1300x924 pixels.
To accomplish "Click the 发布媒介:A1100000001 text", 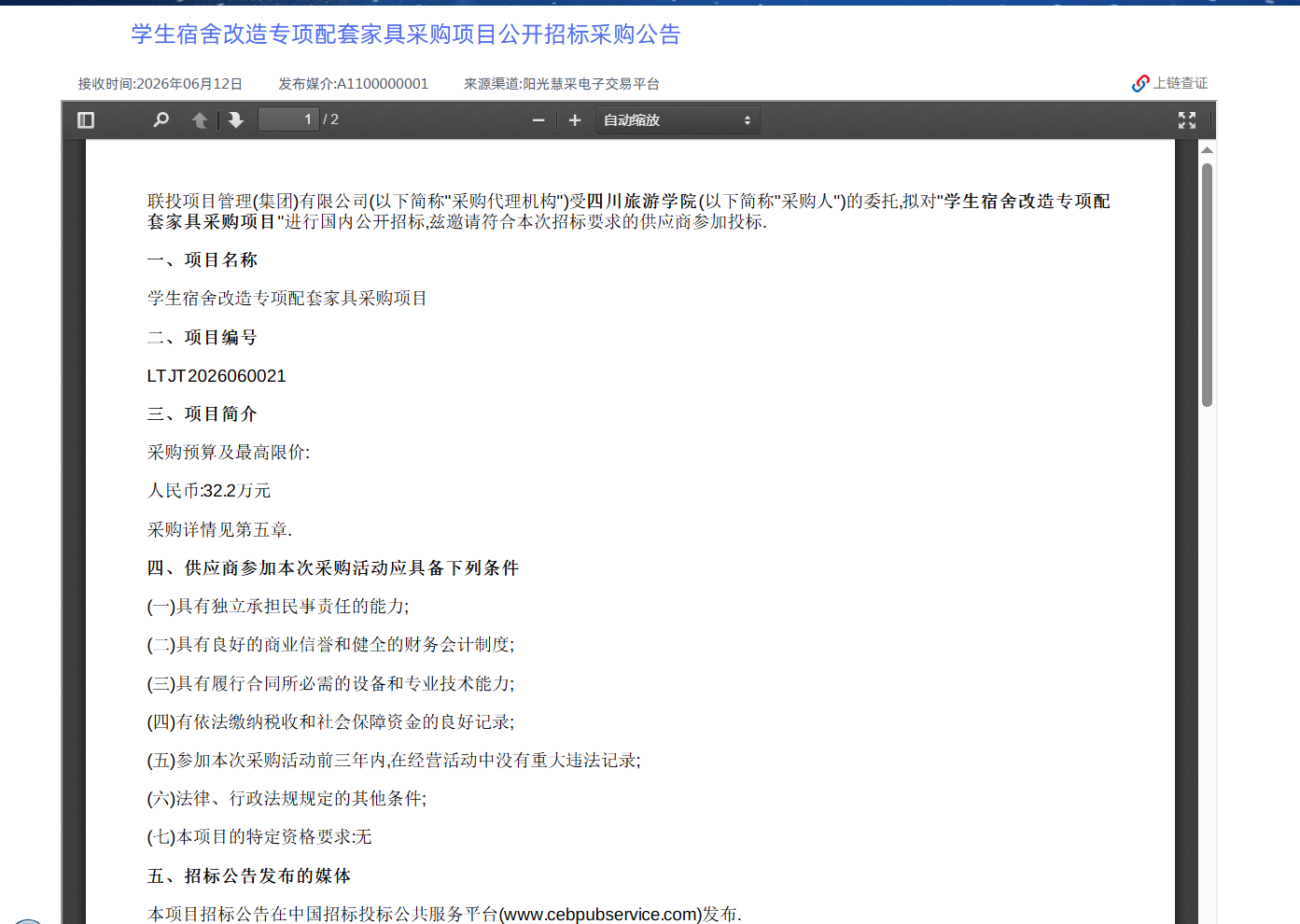I will coord(354,84).
